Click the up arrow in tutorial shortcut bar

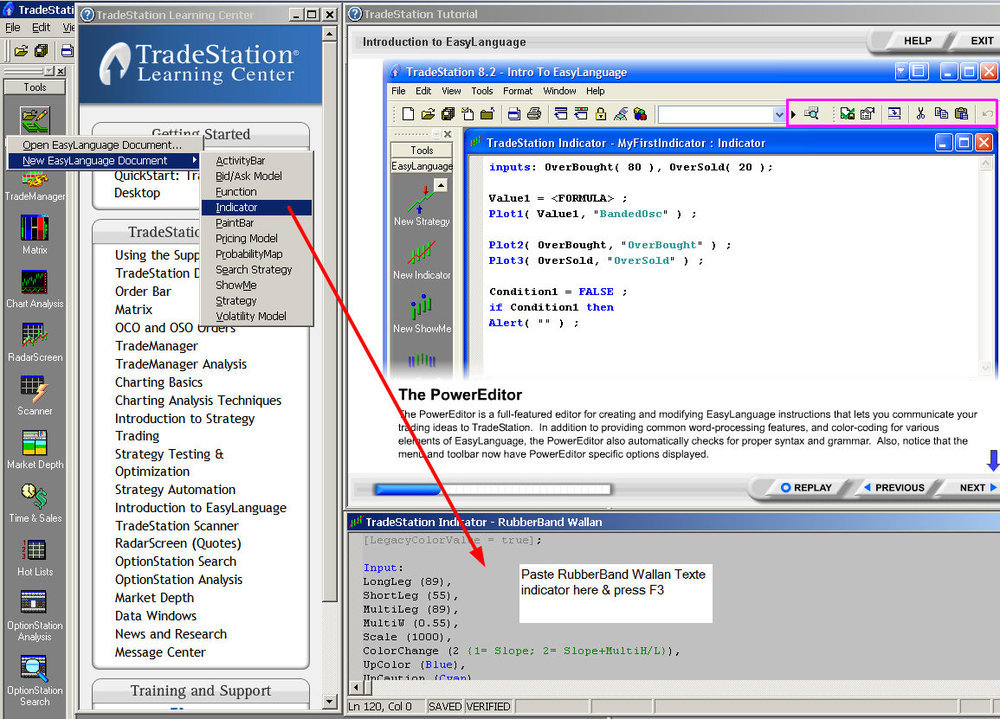[440, 185]
